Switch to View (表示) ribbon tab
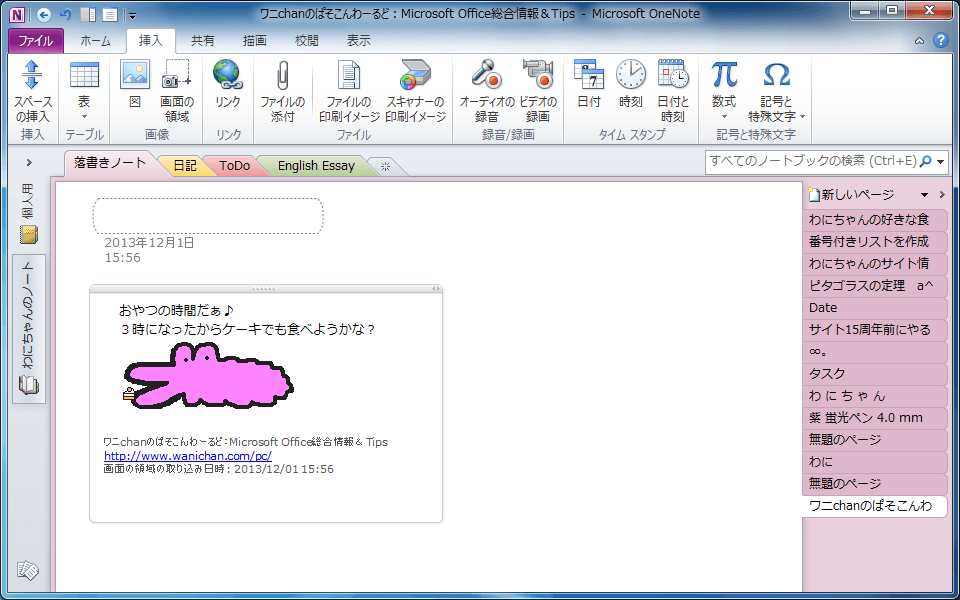 (359, 41)
